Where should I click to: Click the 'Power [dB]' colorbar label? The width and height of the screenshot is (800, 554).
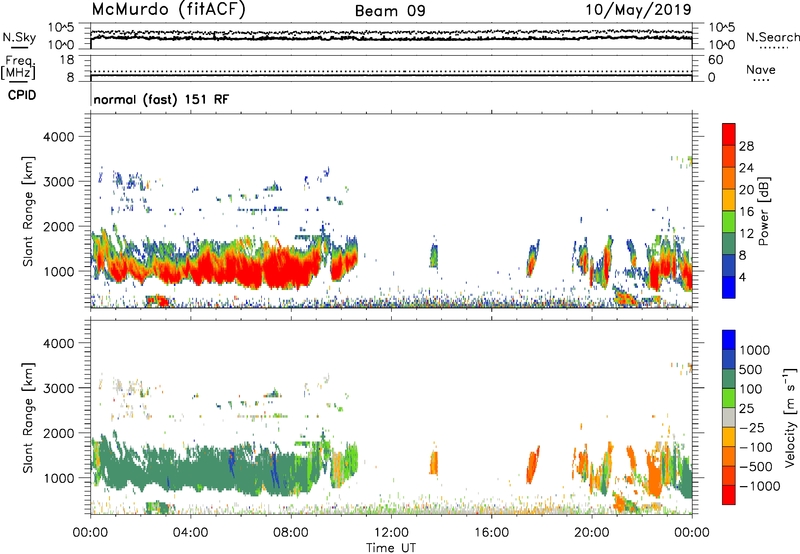point(764,211)
